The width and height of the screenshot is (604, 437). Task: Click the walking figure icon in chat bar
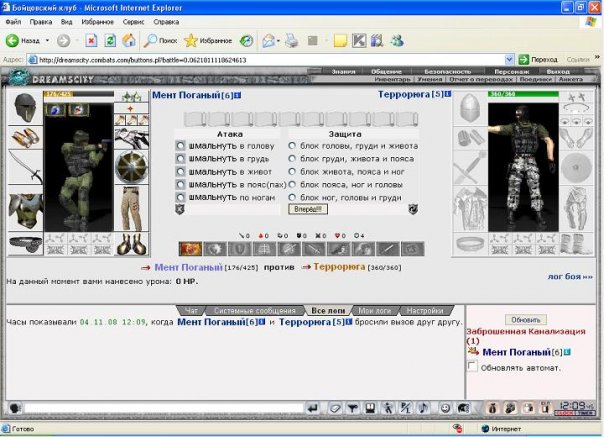pyautogui.click(x=388, y=408)
